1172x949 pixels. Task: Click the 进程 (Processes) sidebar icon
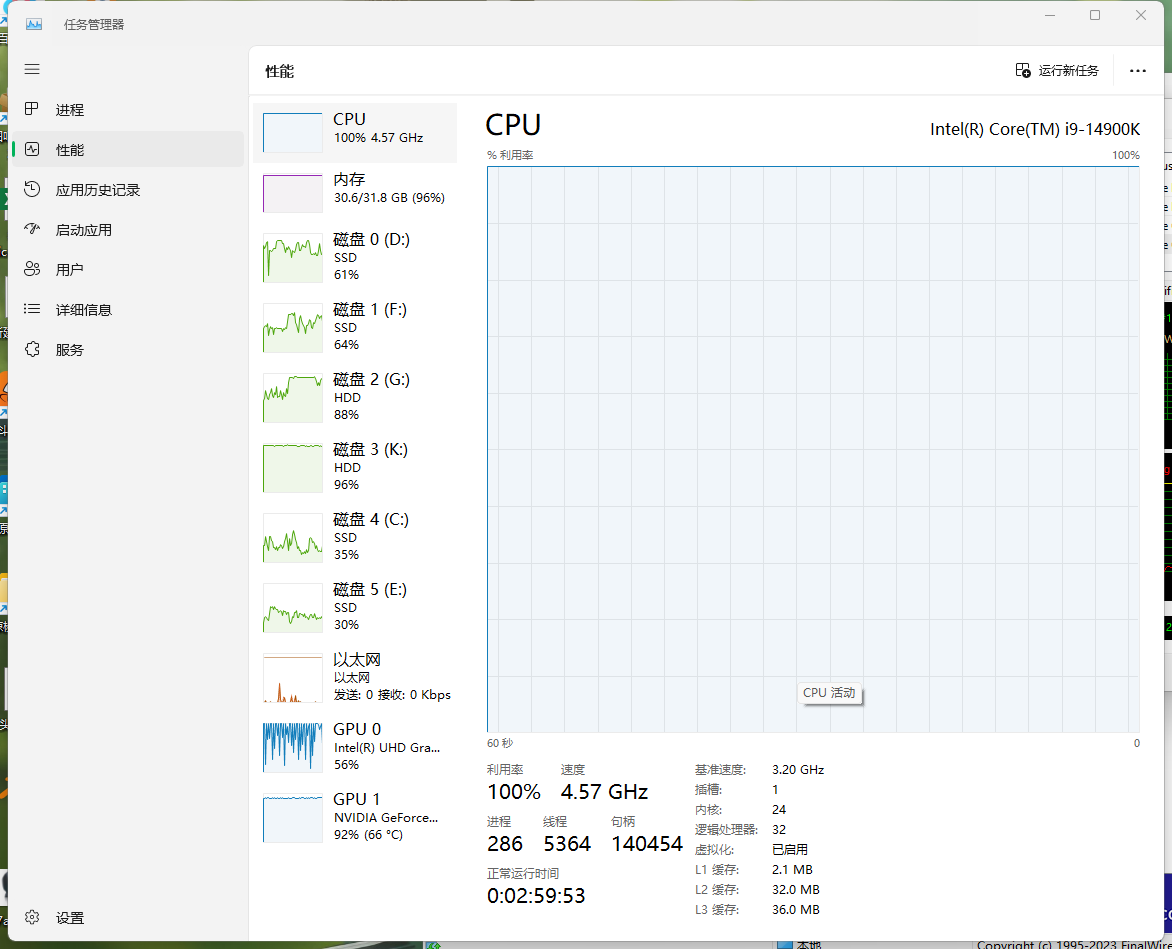pos(31,109)
